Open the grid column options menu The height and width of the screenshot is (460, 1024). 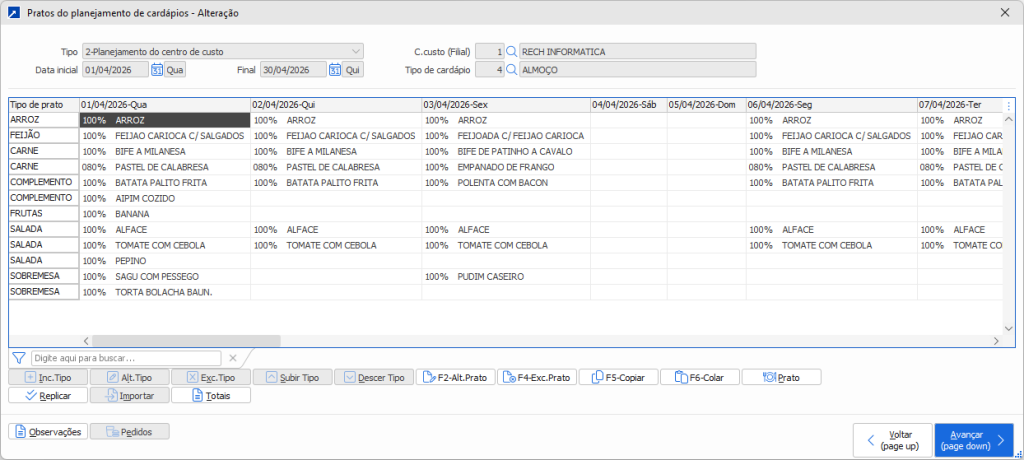(x=1008, y=105)
